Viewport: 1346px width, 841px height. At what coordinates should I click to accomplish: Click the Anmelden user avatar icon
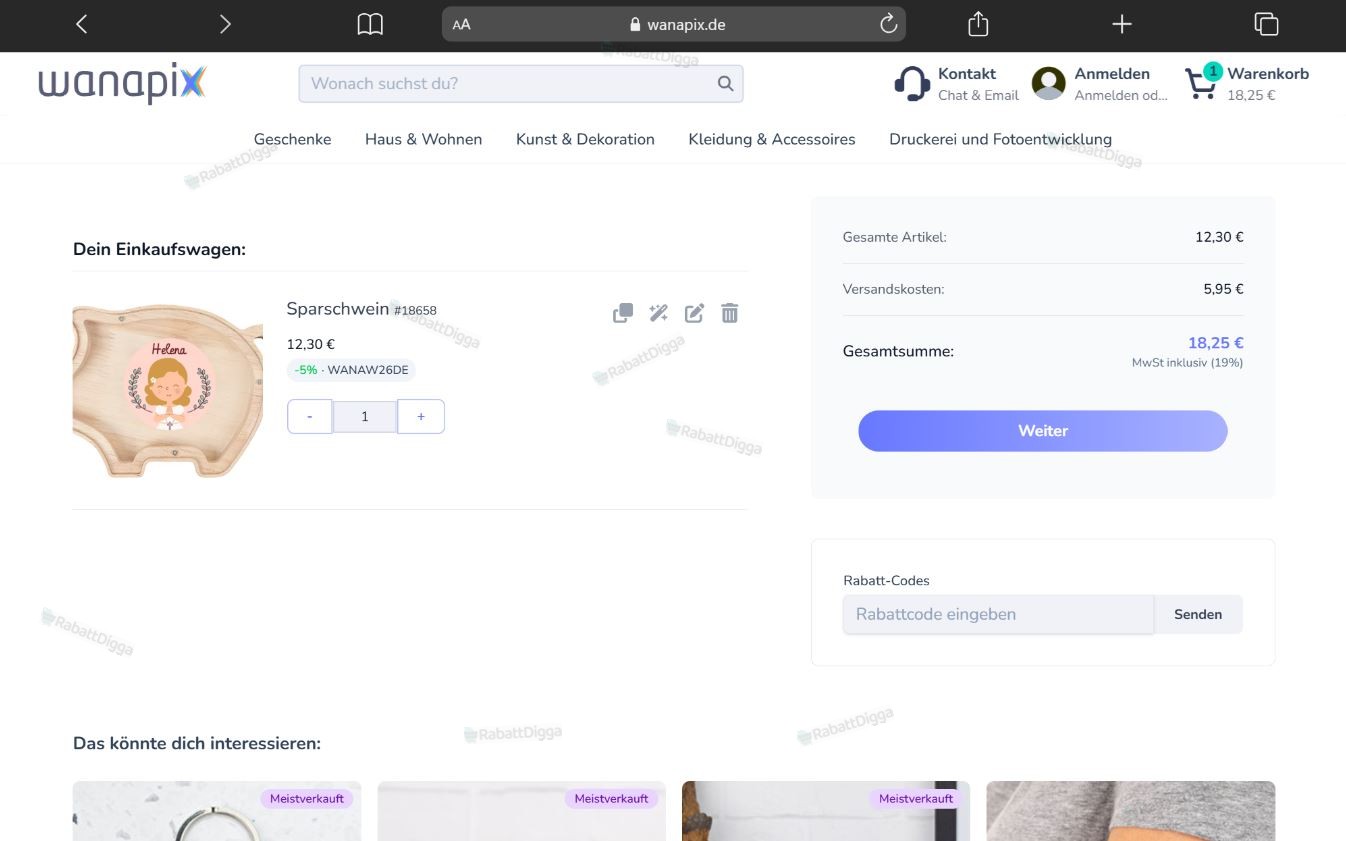(1049, 84)
